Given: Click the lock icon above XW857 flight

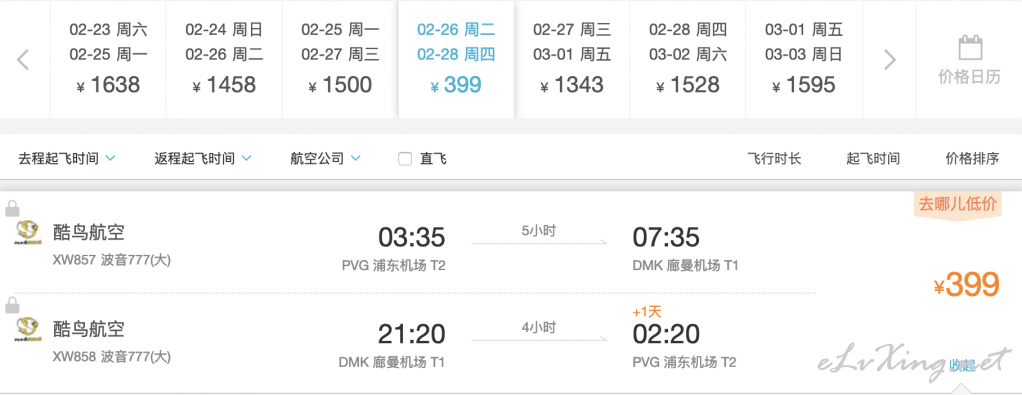Looking at the screenshot, I should [x=12, y=209].
